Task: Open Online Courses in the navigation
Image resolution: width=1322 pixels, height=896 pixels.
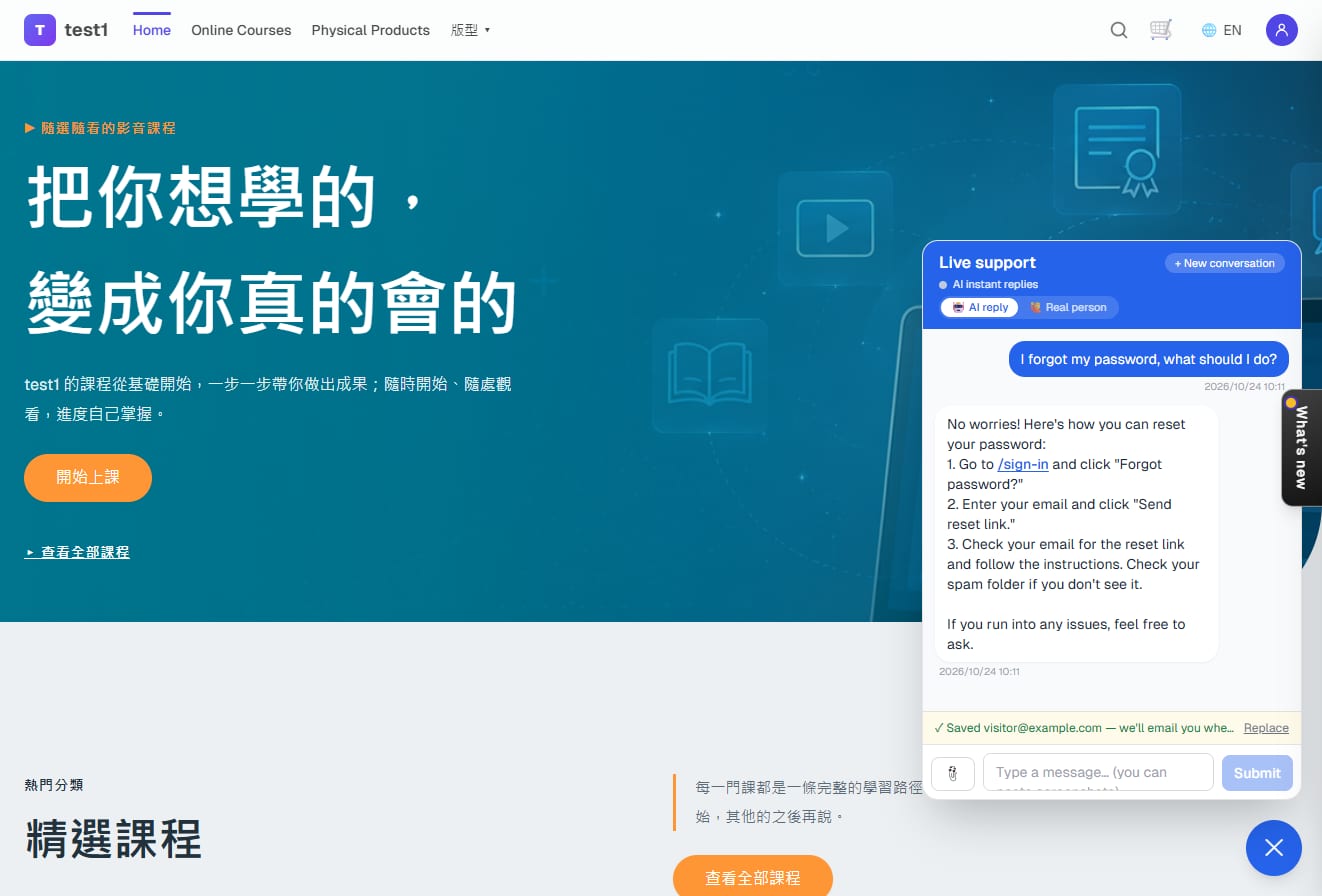Action: click(x=241, y=30)
